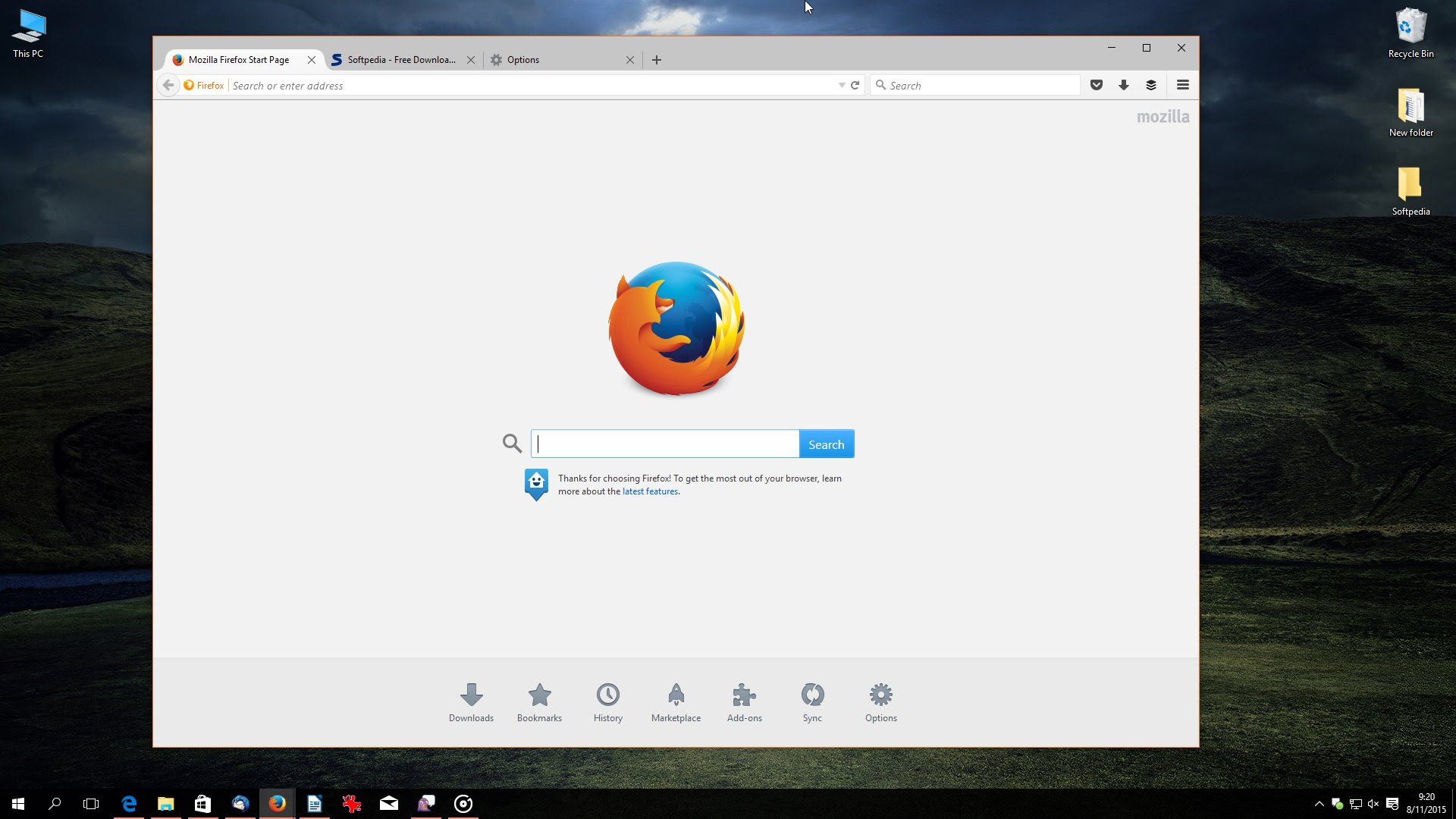Save page to Pocket icon
This screenshot has width=1456, height=819.
[1096, 85]
